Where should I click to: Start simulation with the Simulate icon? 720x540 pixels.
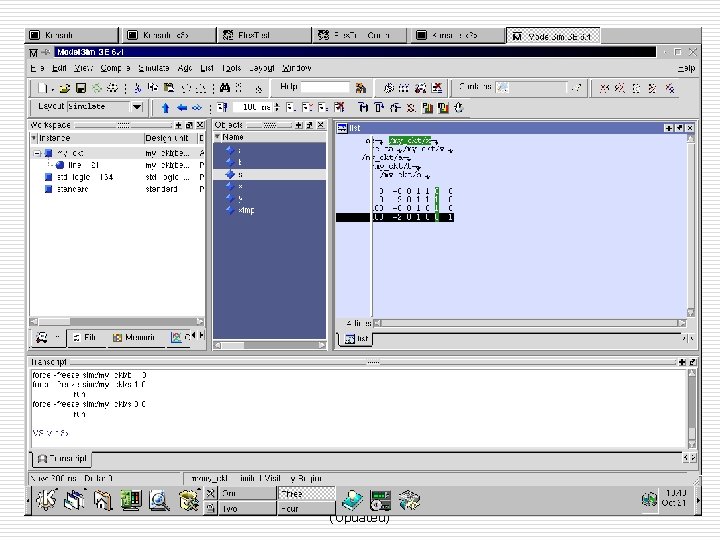420,88
